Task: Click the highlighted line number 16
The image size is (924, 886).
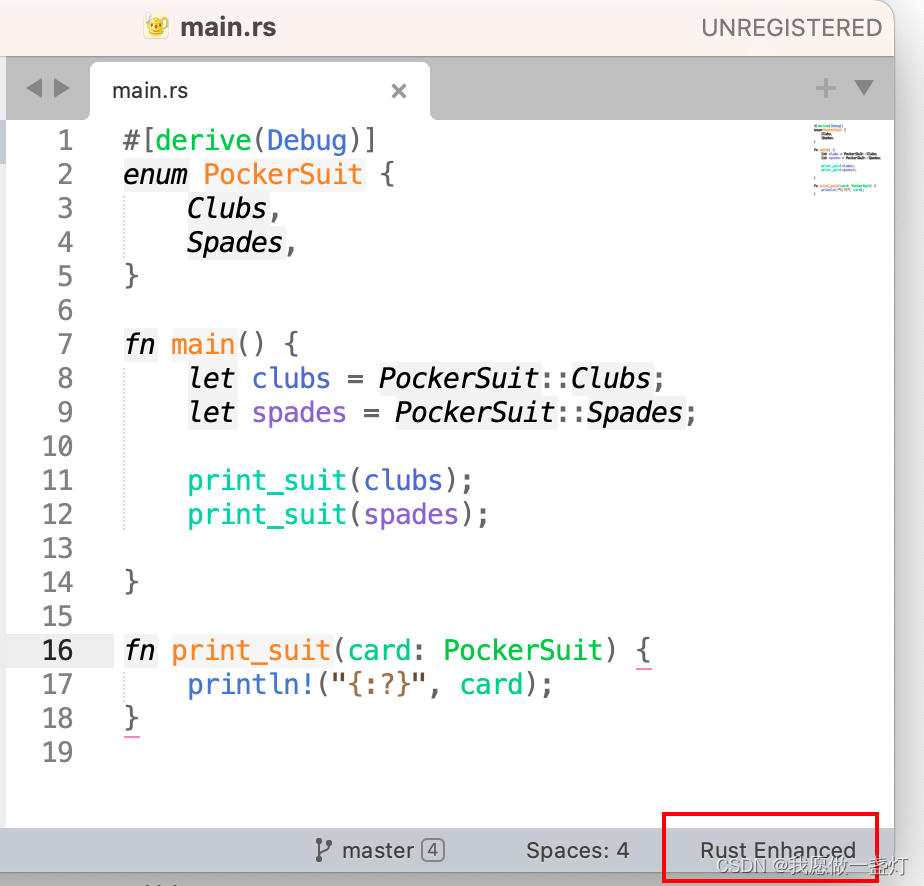Action: pos(58,650)
